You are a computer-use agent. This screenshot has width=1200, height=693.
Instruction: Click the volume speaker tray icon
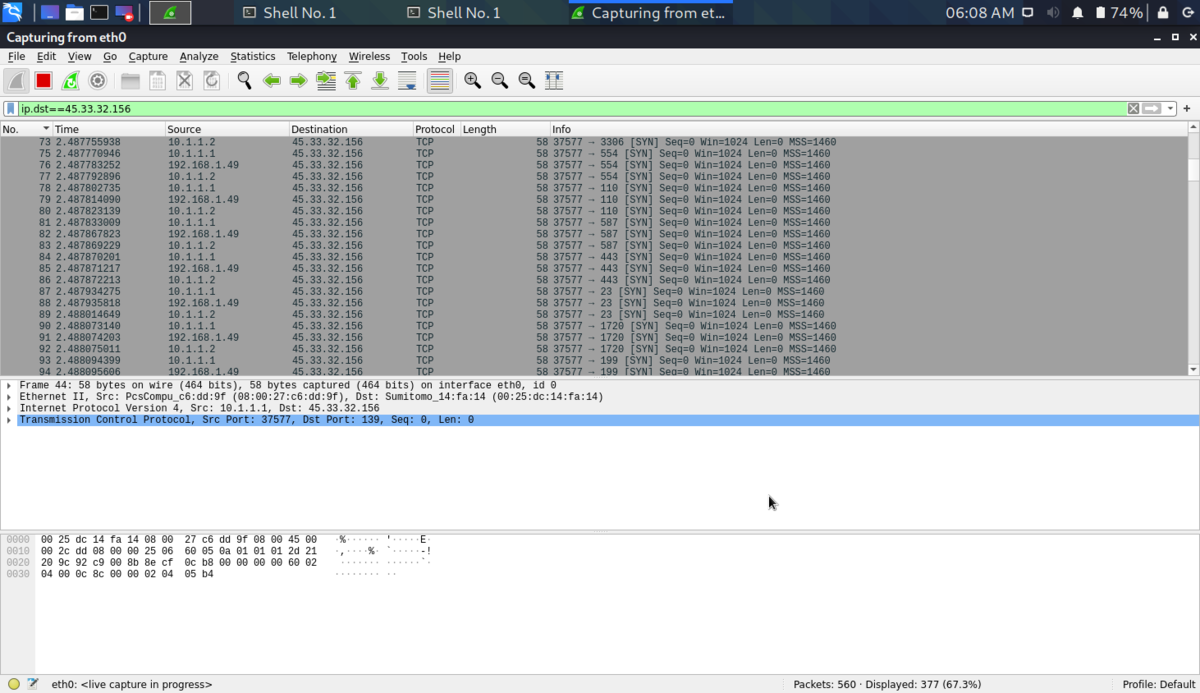[1053, 13]
